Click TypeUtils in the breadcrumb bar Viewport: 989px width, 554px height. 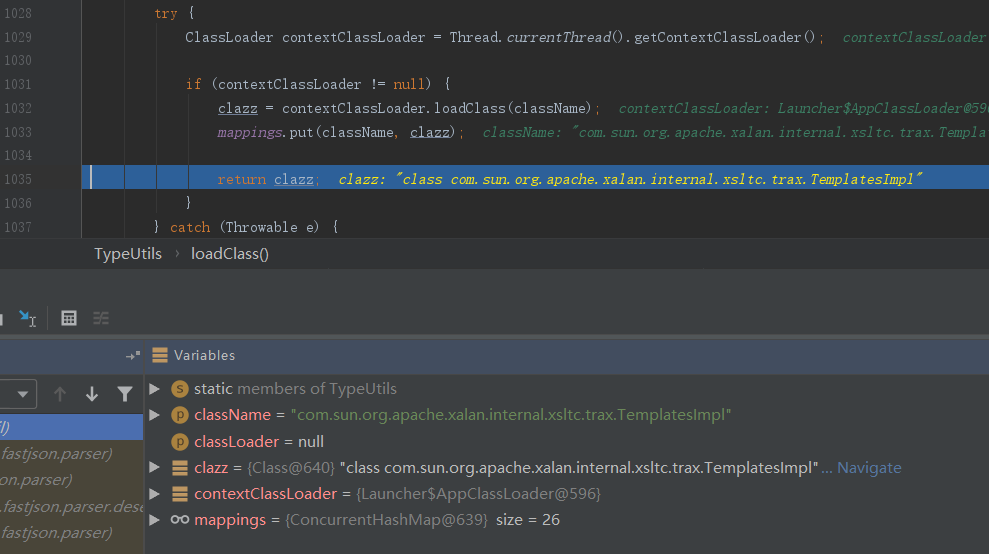127,253
